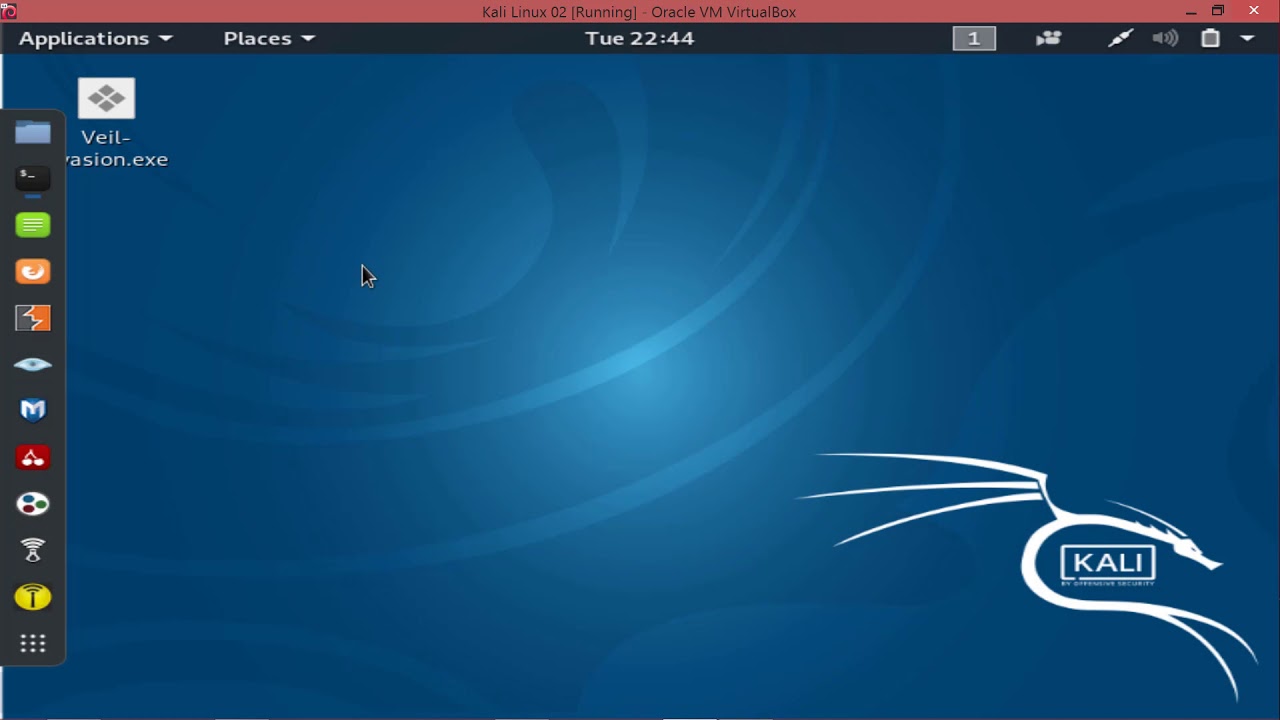Open the Tue 22:44 clock calendar
The height and width of the screenshot is (720, 1280).
640,38
